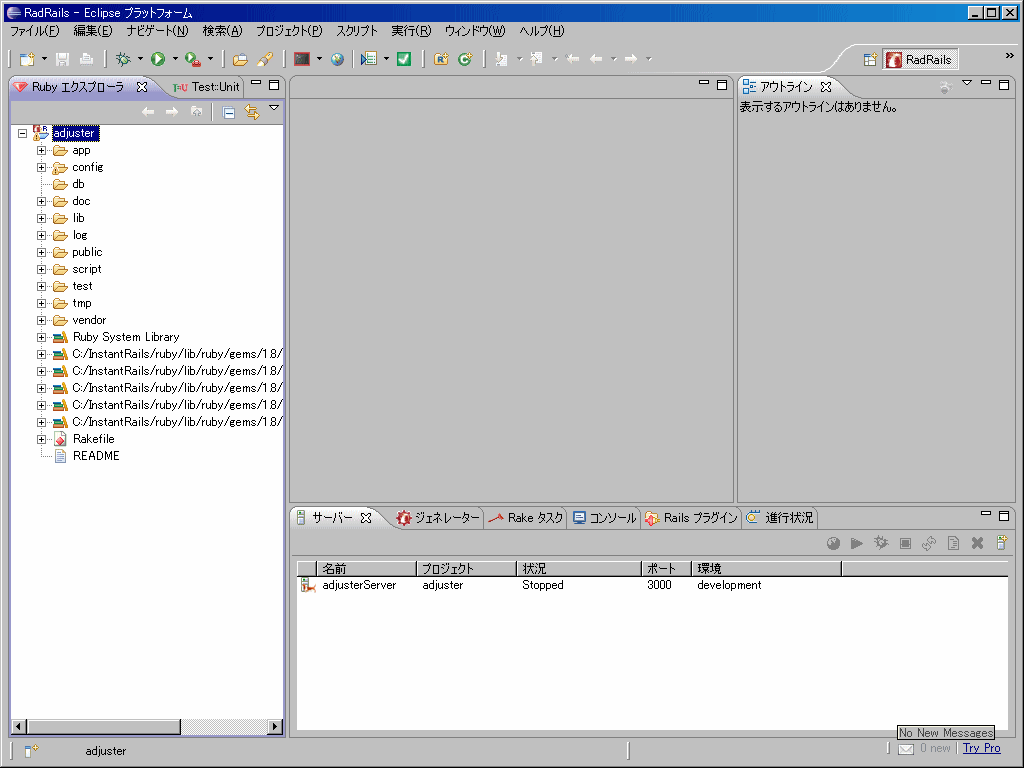Click the stop server square icon

click(x=905, y=543)
